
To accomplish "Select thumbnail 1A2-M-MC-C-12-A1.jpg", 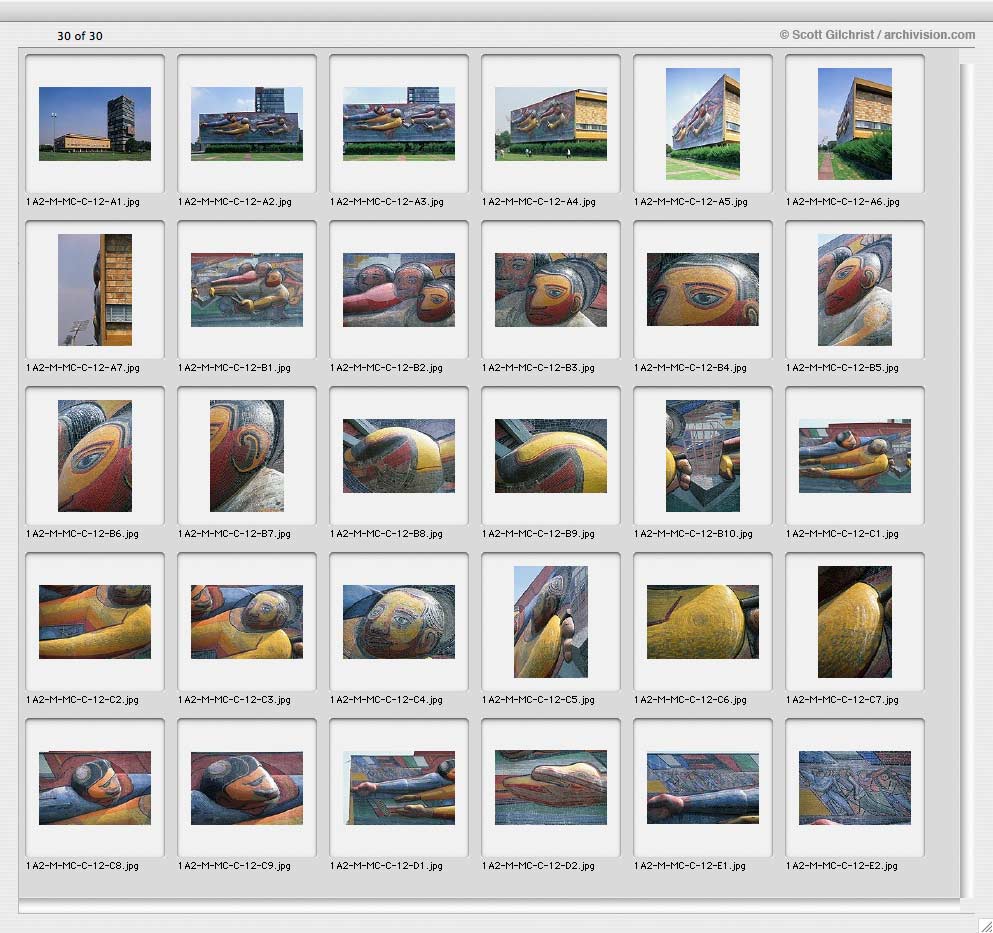I will click(95, 124).
